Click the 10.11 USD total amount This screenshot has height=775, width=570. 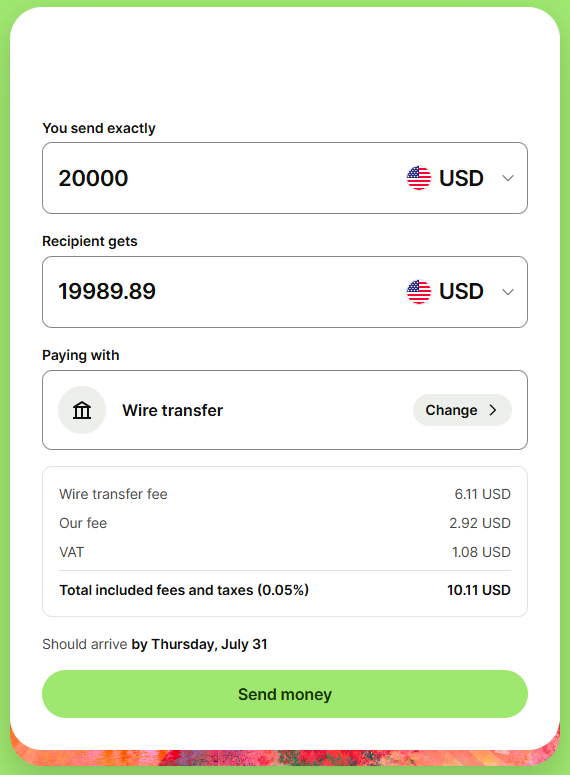click(479, 590)
